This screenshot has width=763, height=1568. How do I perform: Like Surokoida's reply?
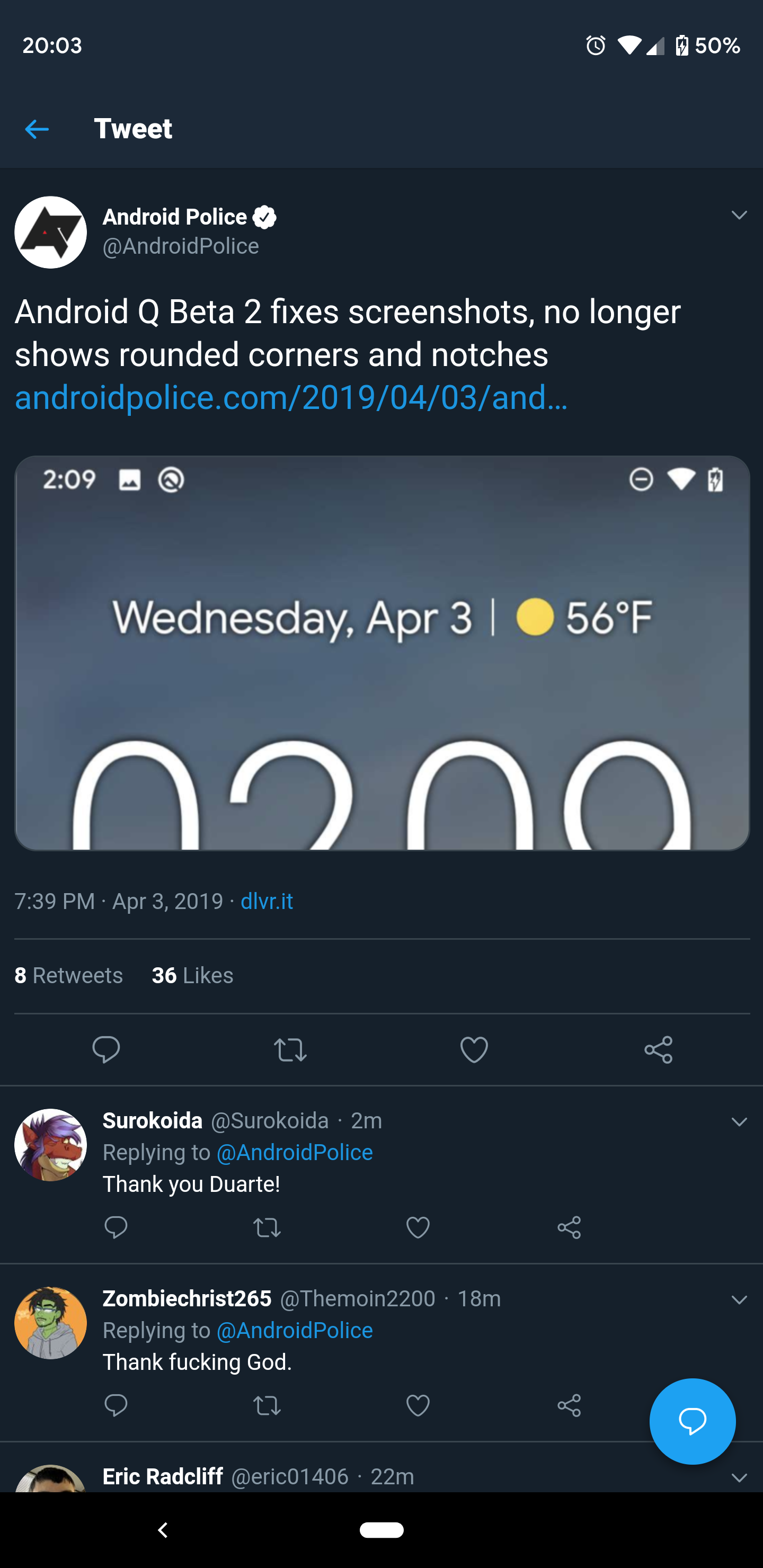pyautogui.click(x=418, y=1227)
